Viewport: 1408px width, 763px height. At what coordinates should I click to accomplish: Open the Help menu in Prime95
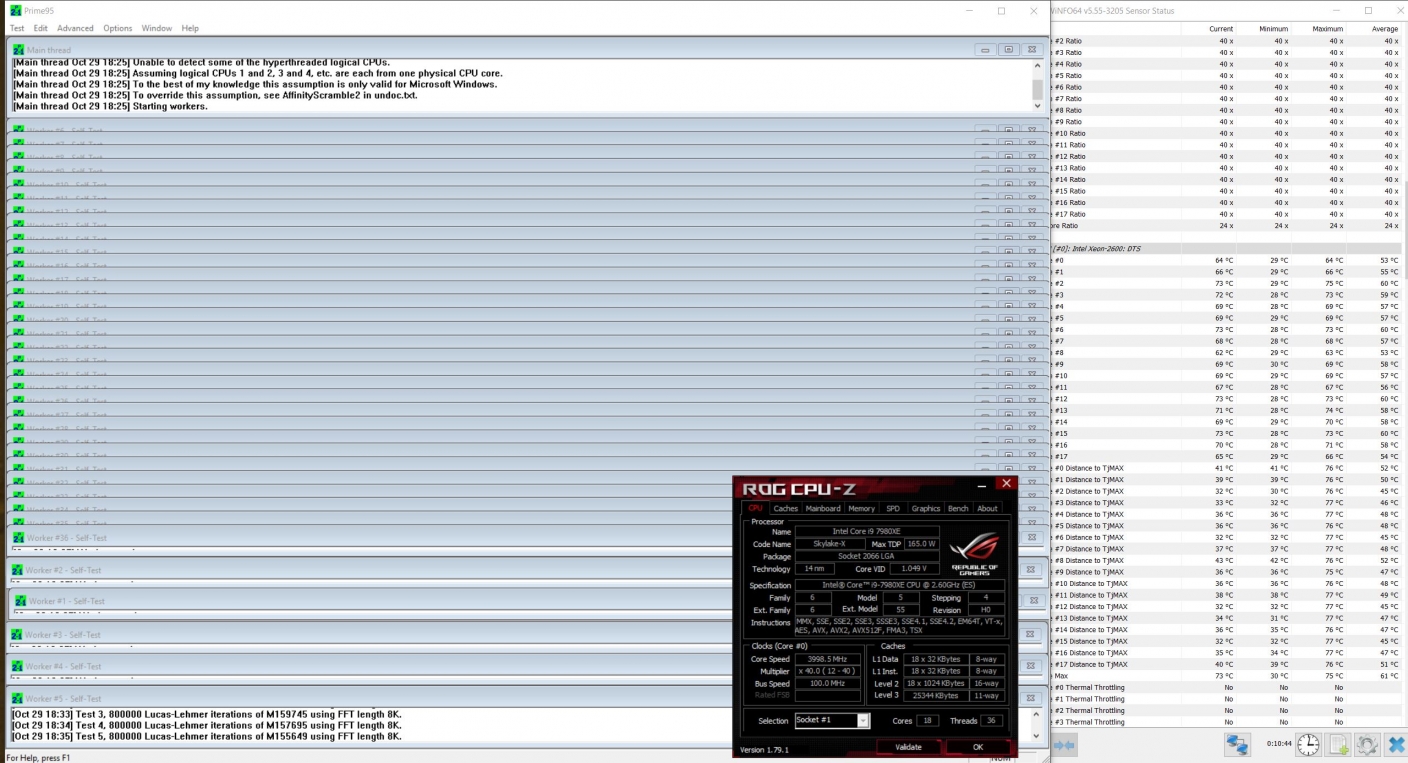(x=190, y=28)
